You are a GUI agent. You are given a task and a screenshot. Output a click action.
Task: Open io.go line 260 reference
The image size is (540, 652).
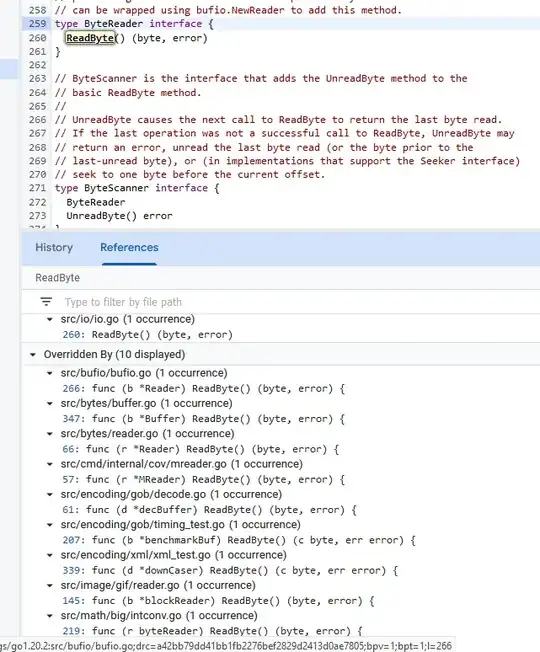tap(148, 335)
